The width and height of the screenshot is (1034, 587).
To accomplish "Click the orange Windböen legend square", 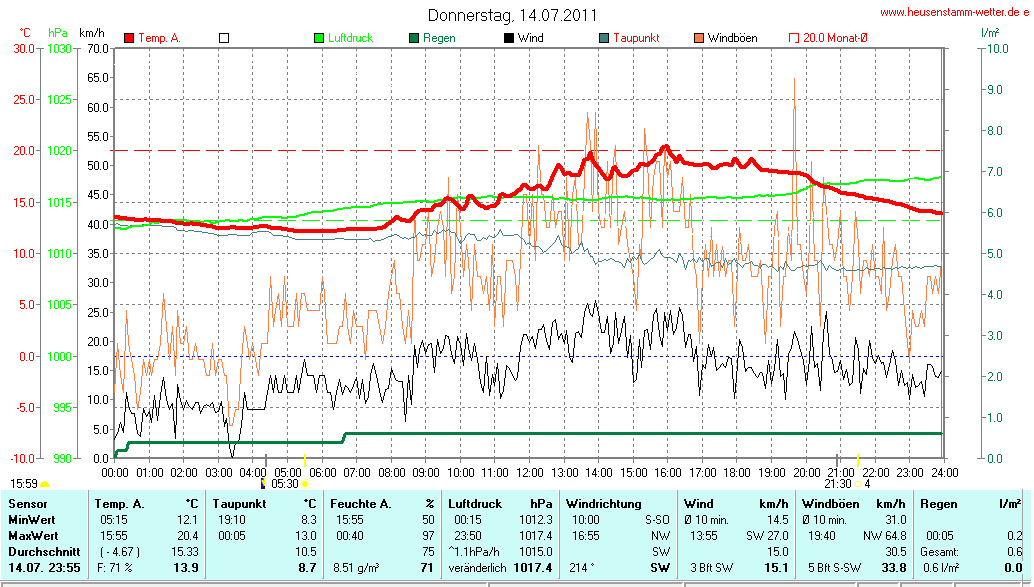I will click(699, 38).
